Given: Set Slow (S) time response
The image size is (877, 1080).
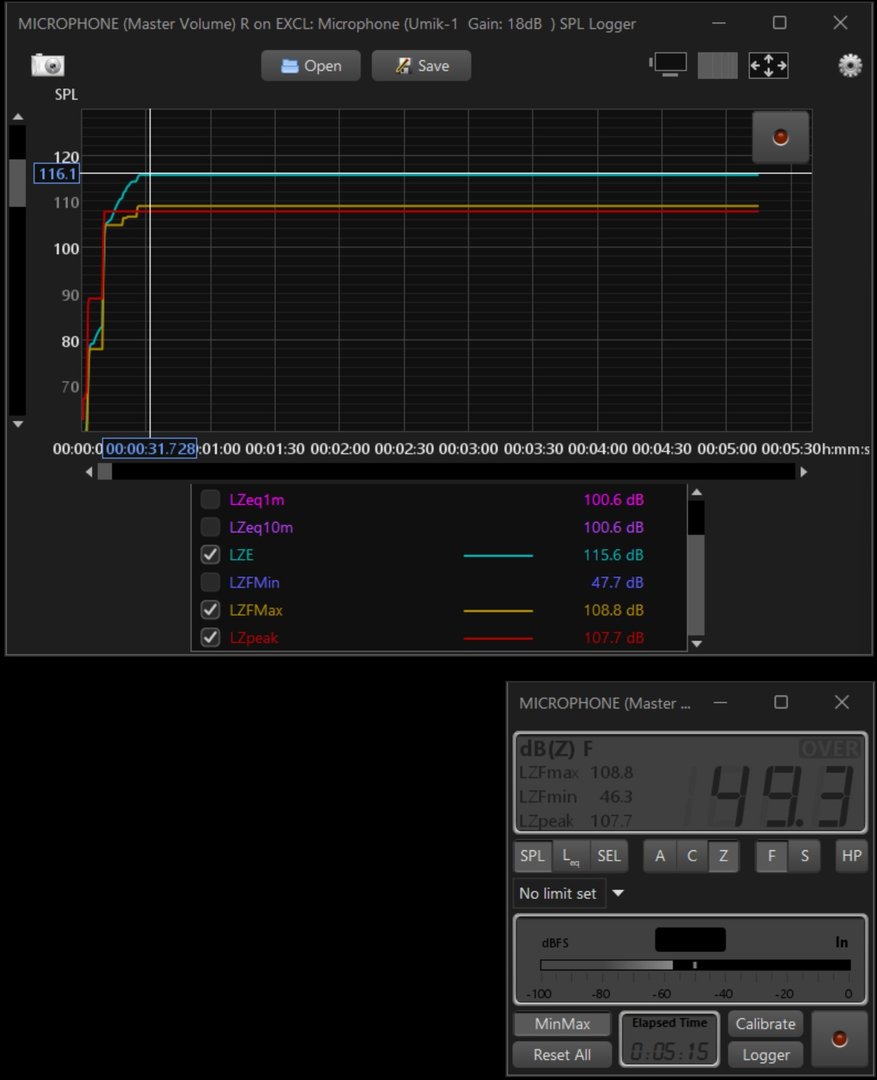Looking at the screenshot, I should 804,856.
